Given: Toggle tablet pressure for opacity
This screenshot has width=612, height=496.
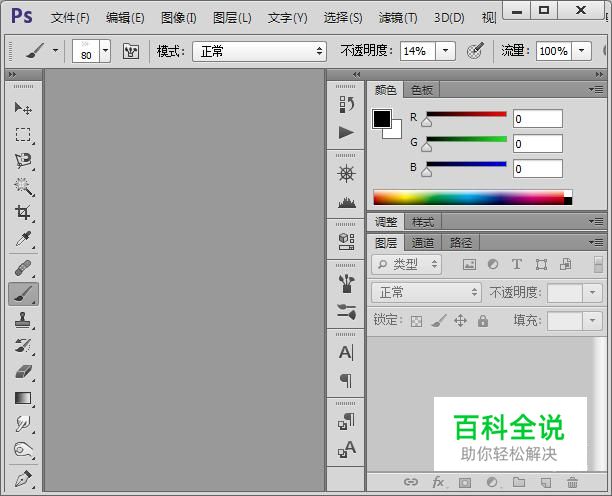Looking at the screenshot, I should (x=475, y=51).
